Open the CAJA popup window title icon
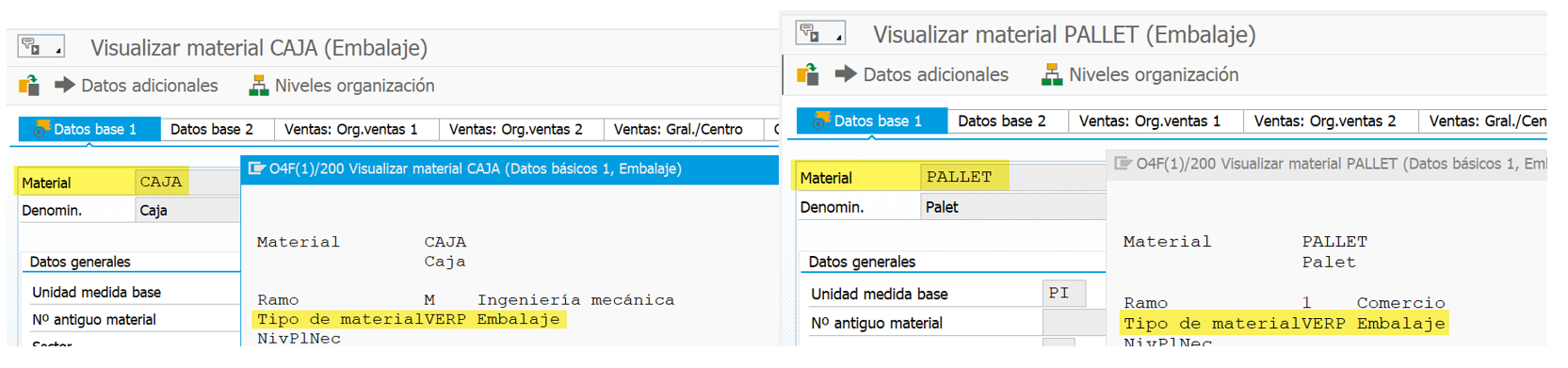Screen dimensions: 1568x368 click(x=256, y=168)
